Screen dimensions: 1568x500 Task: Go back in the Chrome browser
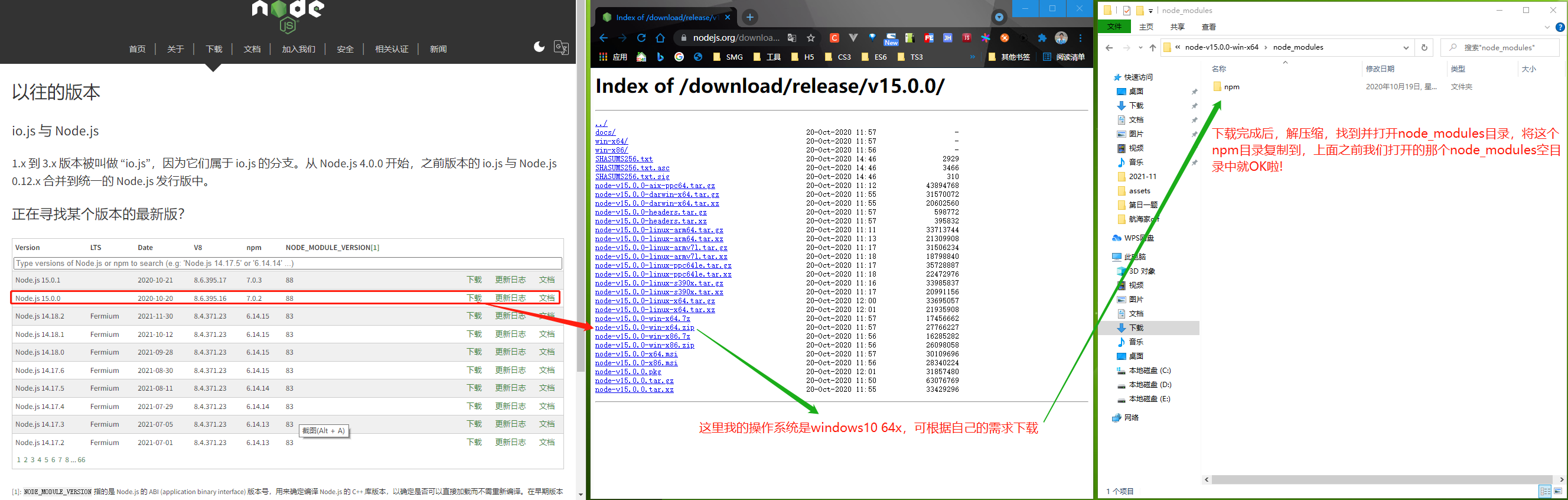point(603,38)
